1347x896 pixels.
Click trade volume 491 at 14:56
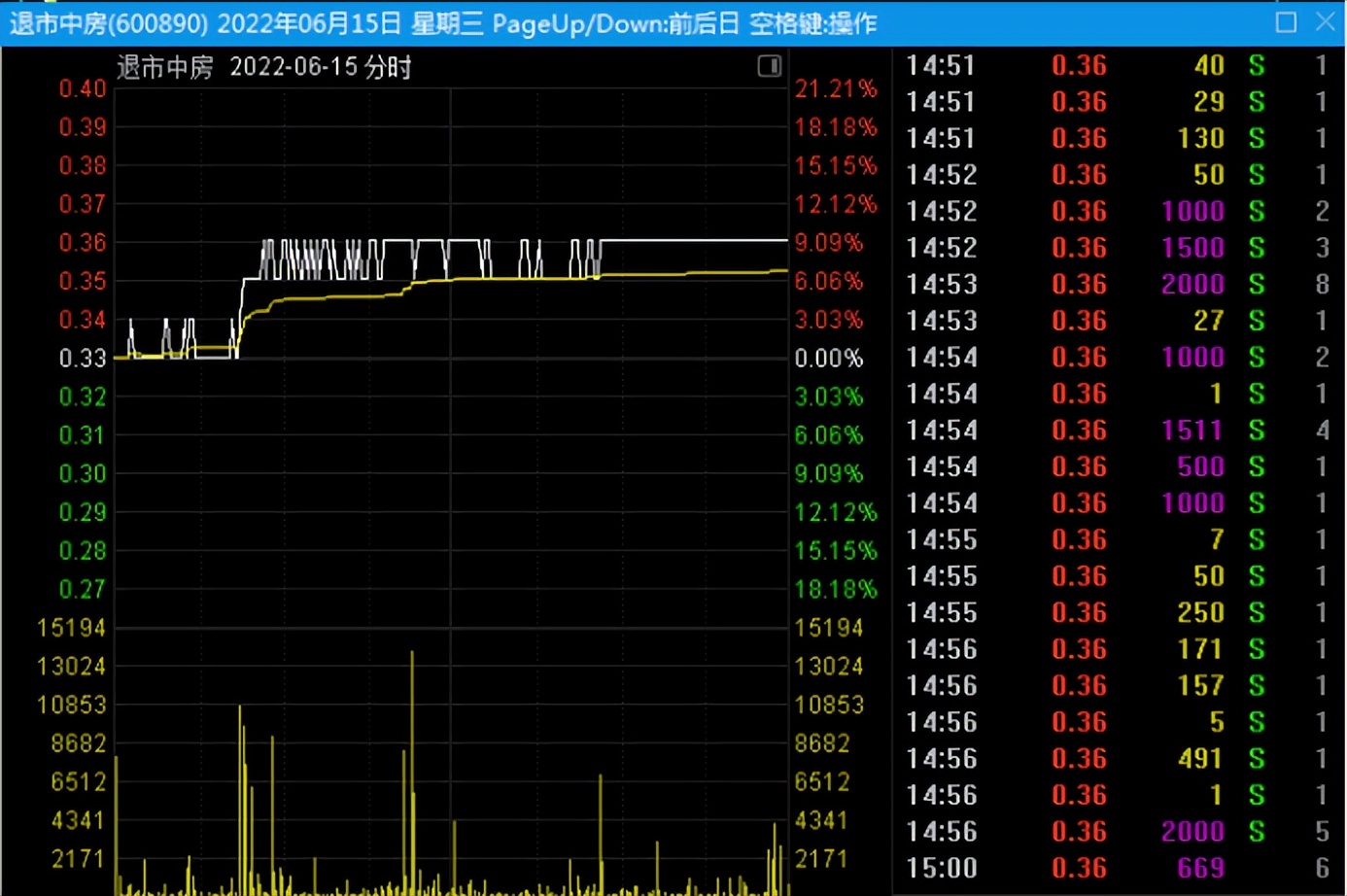[x=1201, y=759]
